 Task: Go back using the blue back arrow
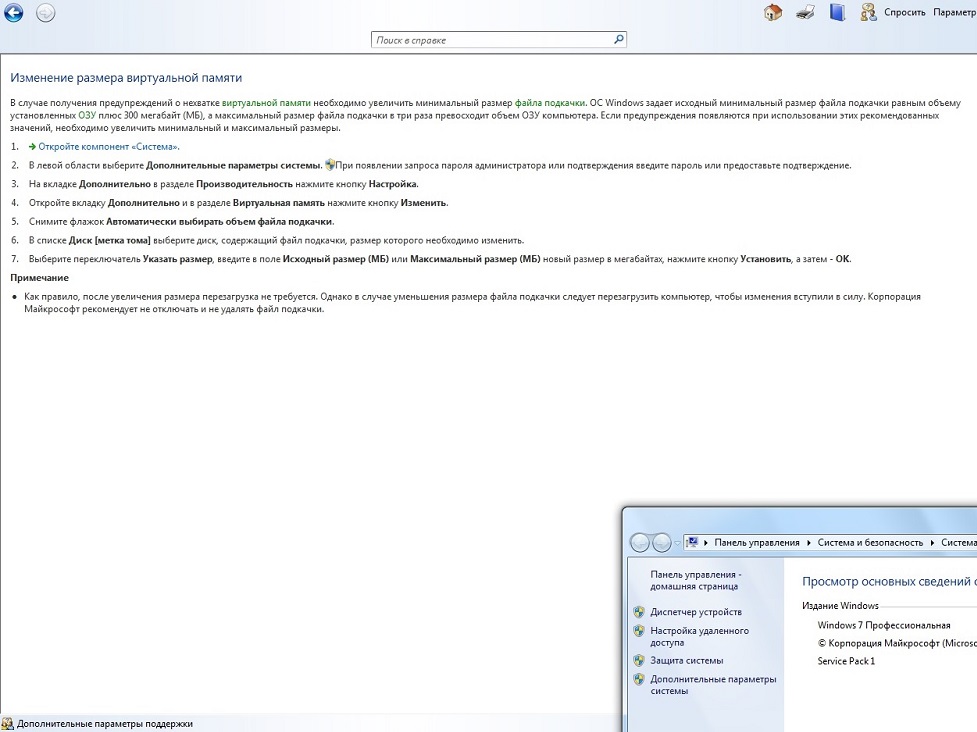(13, 12)
